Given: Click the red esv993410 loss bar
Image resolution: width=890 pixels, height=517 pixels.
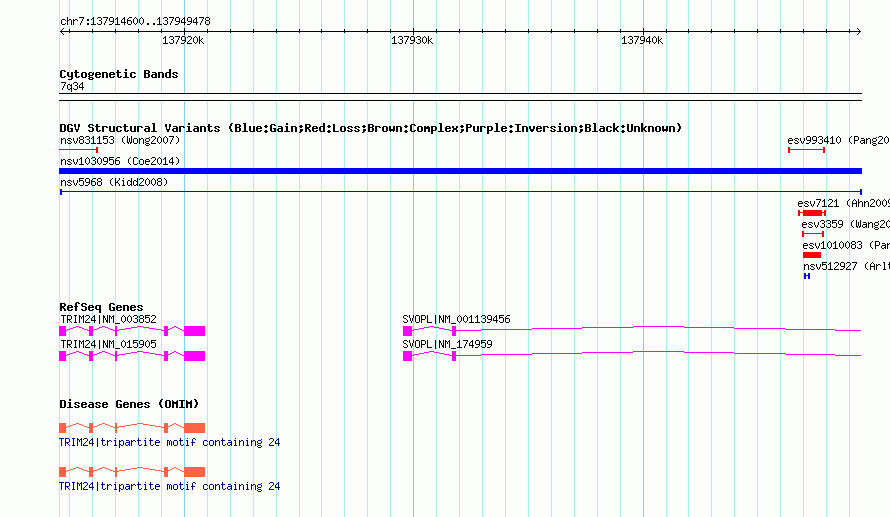Looking at the screenshot, I should (x=807, y=150).
